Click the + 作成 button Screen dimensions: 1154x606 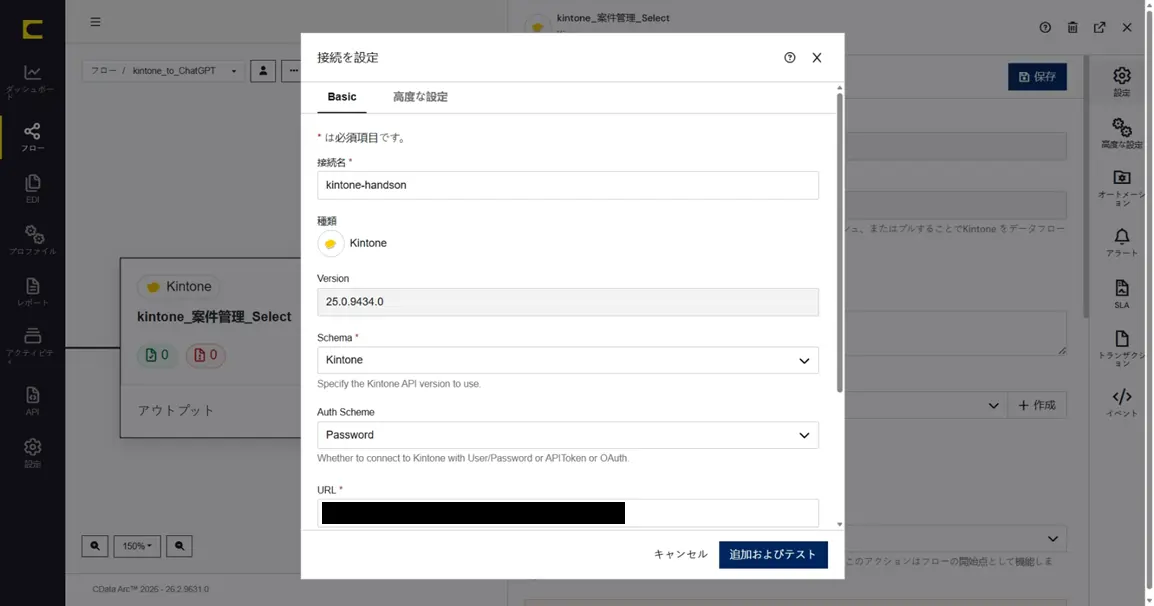point(1036,405)
